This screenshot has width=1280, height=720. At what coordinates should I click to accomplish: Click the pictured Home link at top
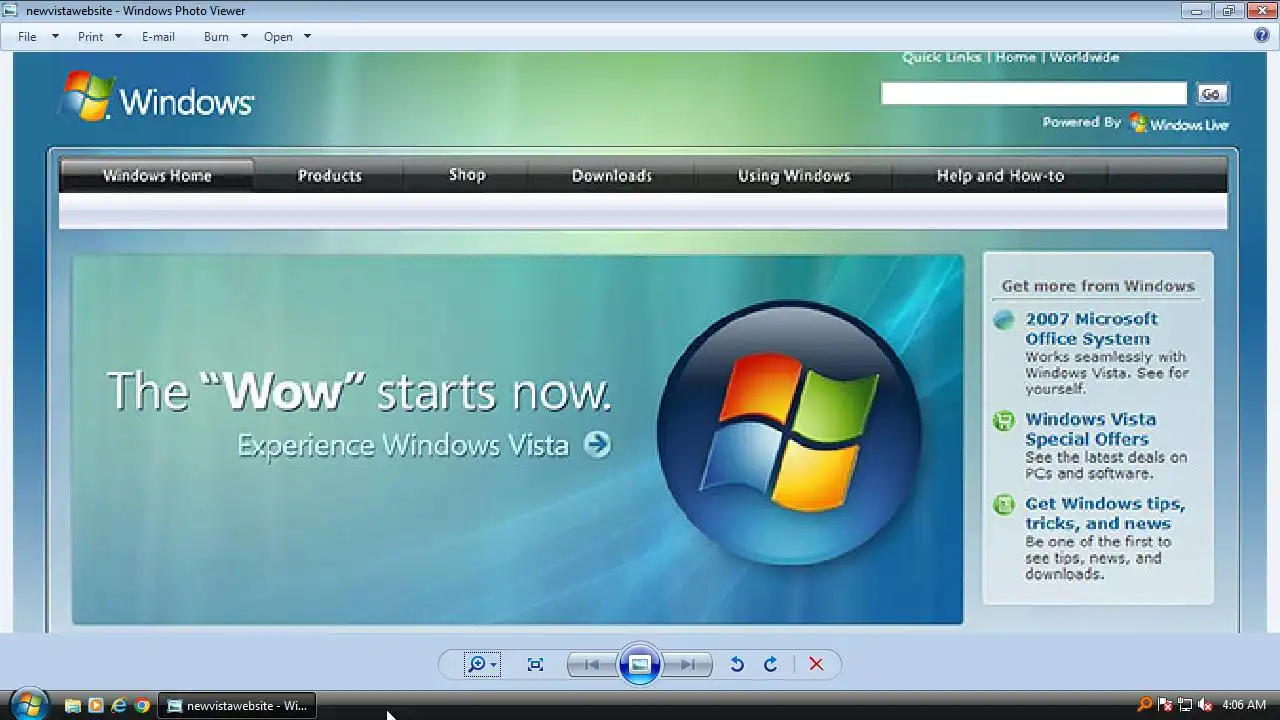pyautogui.click(x=1016, y=57)
